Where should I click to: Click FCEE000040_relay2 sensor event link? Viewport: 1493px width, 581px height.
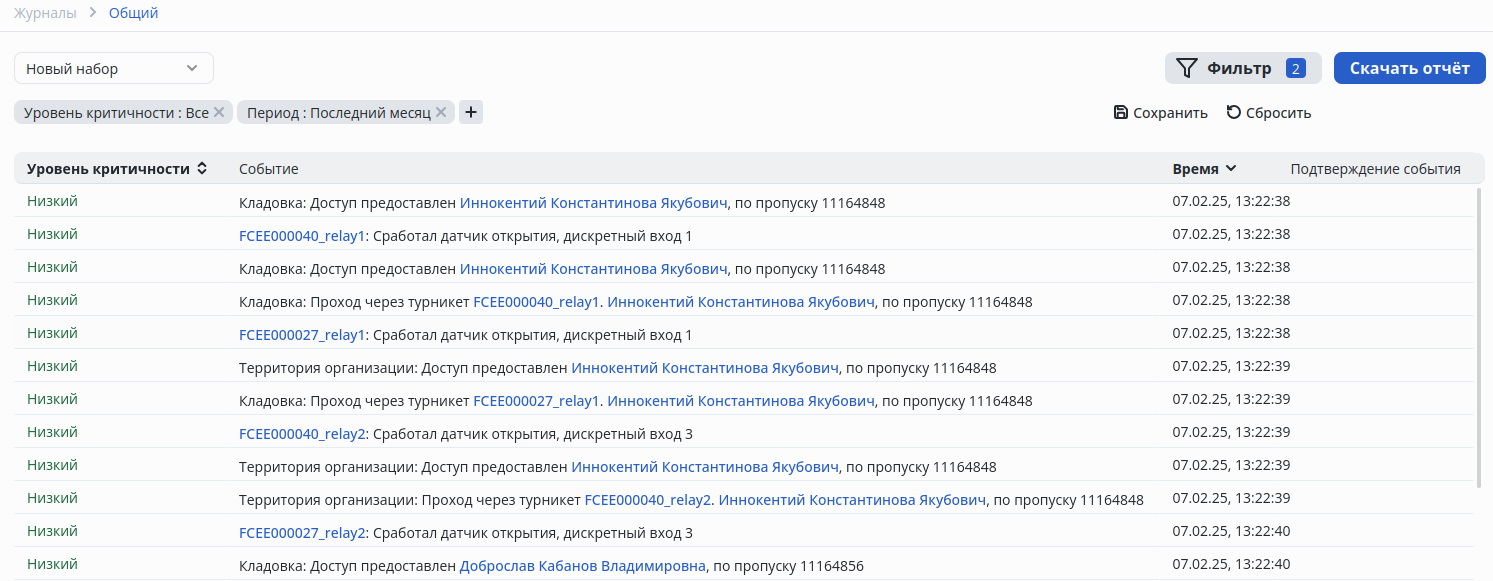click(x=303, y=434)
